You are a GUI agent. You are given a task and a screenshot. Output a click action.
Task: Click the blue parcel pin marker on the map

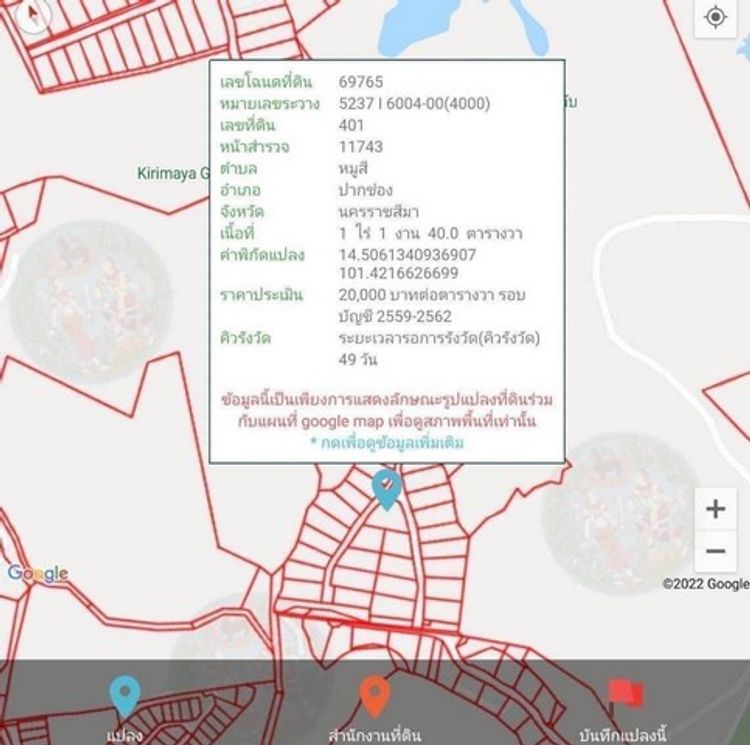(386, 488)
